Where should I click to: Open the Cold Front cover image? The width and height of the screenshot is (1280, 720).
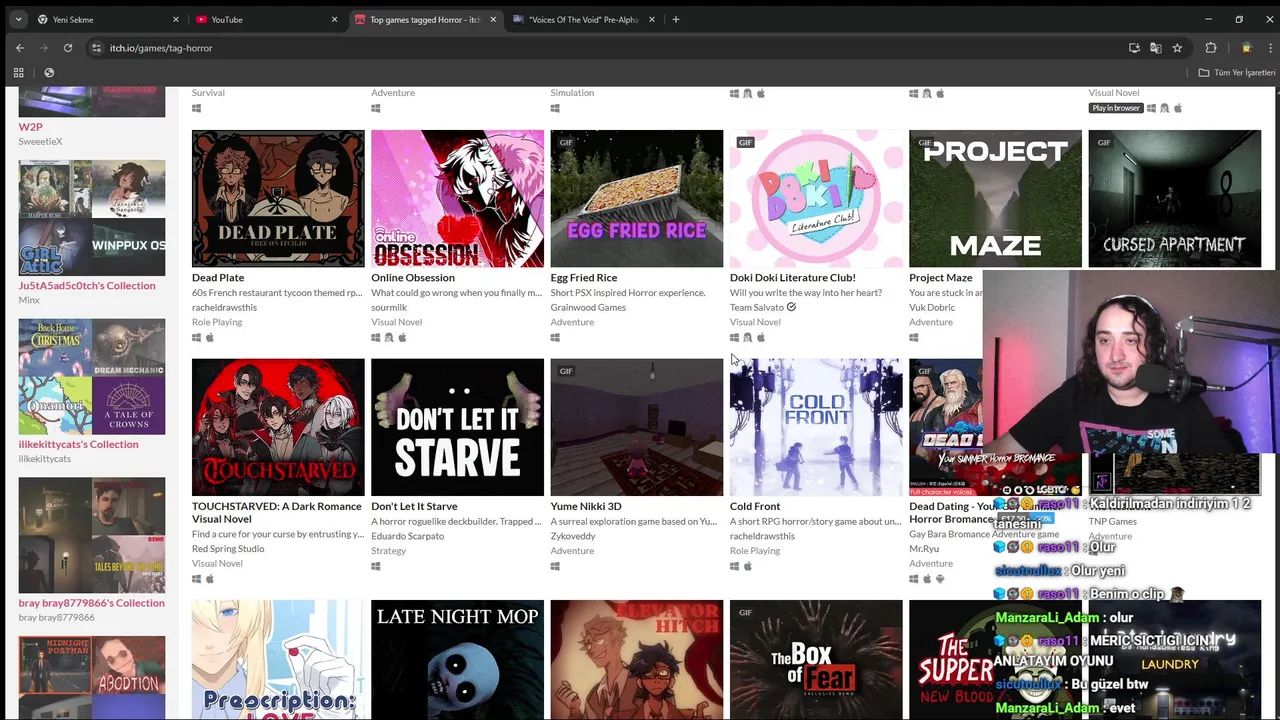[816, 427]
